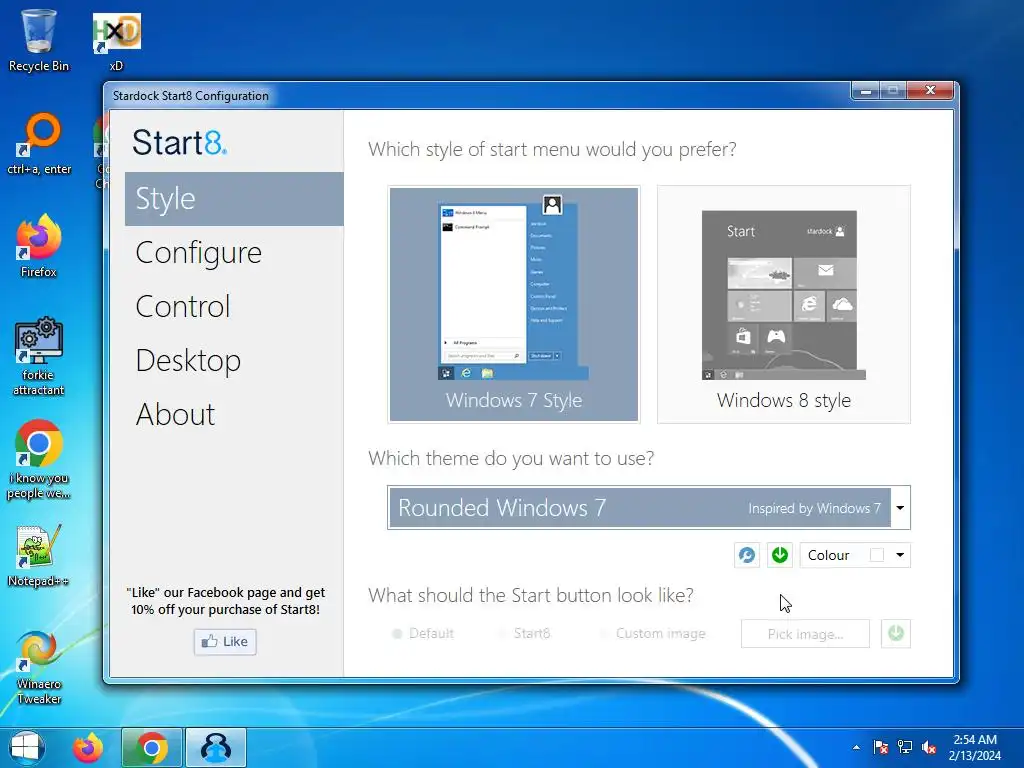Select the Notepad++ desktop shortcut
The width and height of the screenshot is (1024, 768).
tap(39, 555)
